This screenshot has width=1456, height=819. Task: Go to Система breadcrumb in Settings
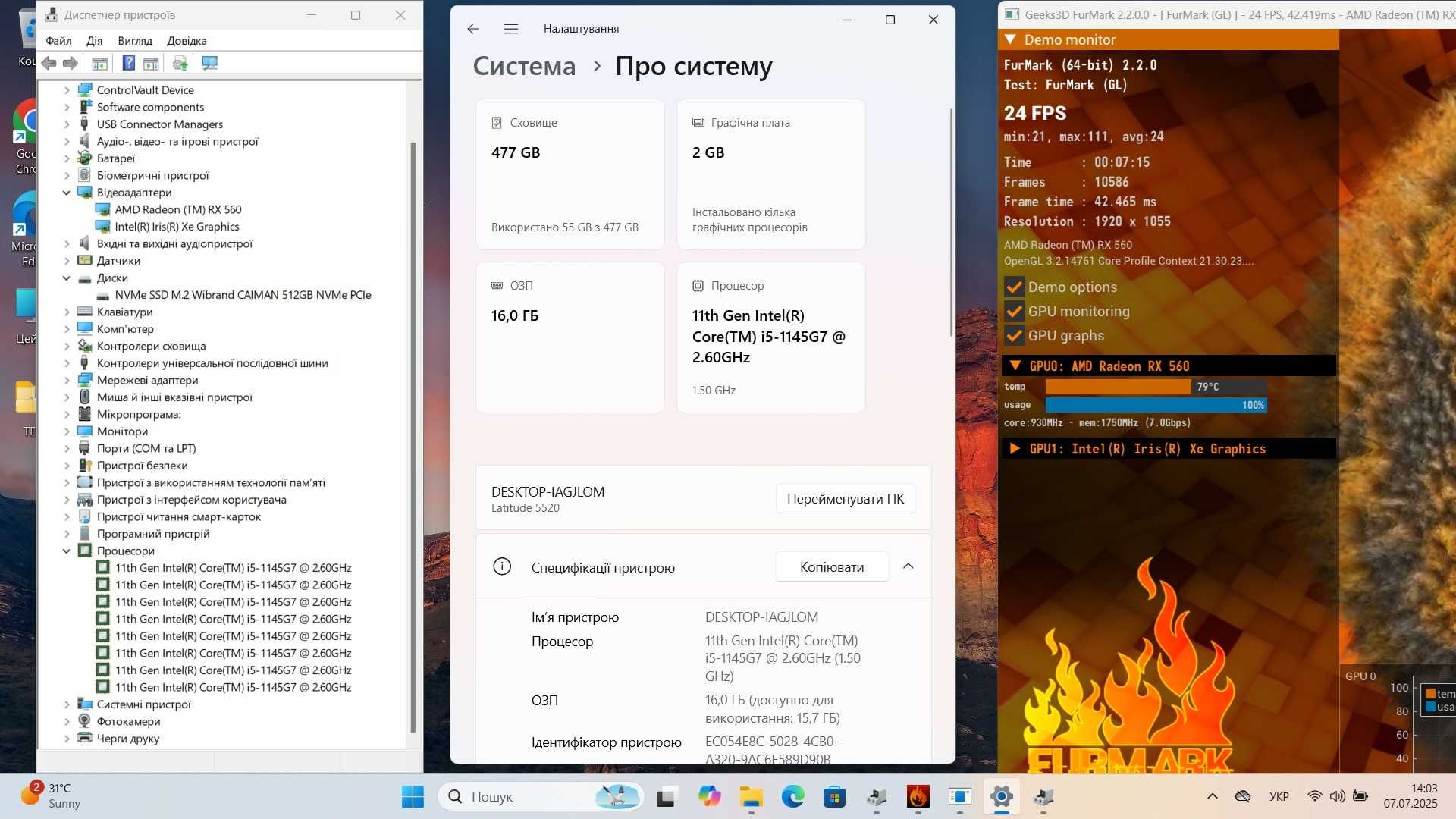click(524, 67)
